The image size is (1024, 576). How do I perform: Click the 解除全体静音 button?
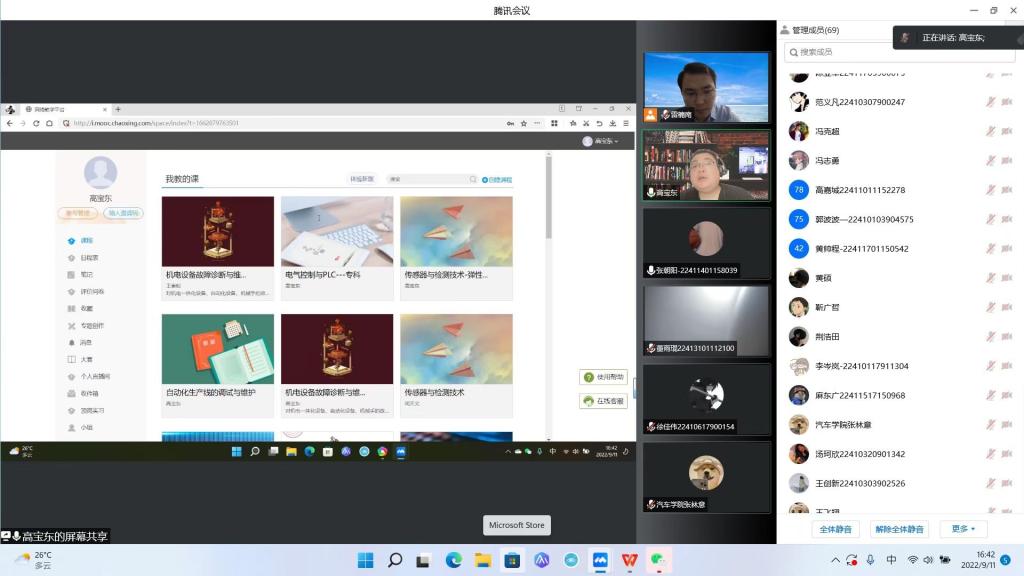pos(899,529)
